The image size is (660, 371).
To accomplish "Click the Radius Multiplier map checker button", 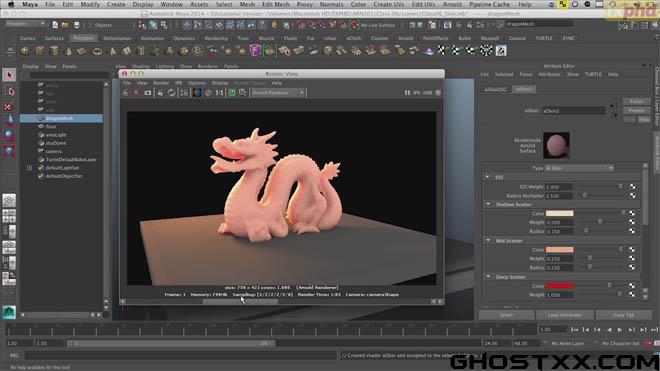I will coord(632,196).
